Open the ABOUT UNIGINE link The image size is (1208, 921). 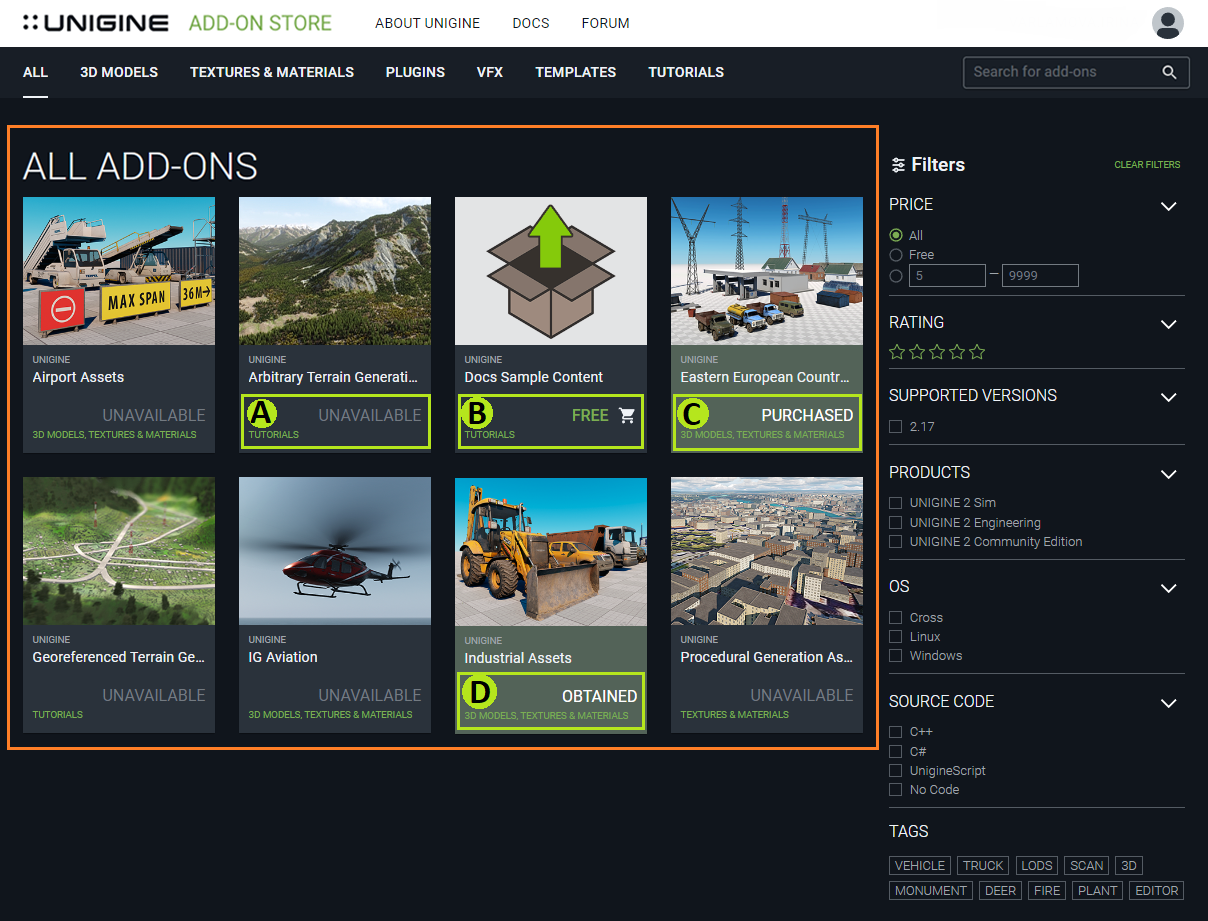tap(427, 23)
